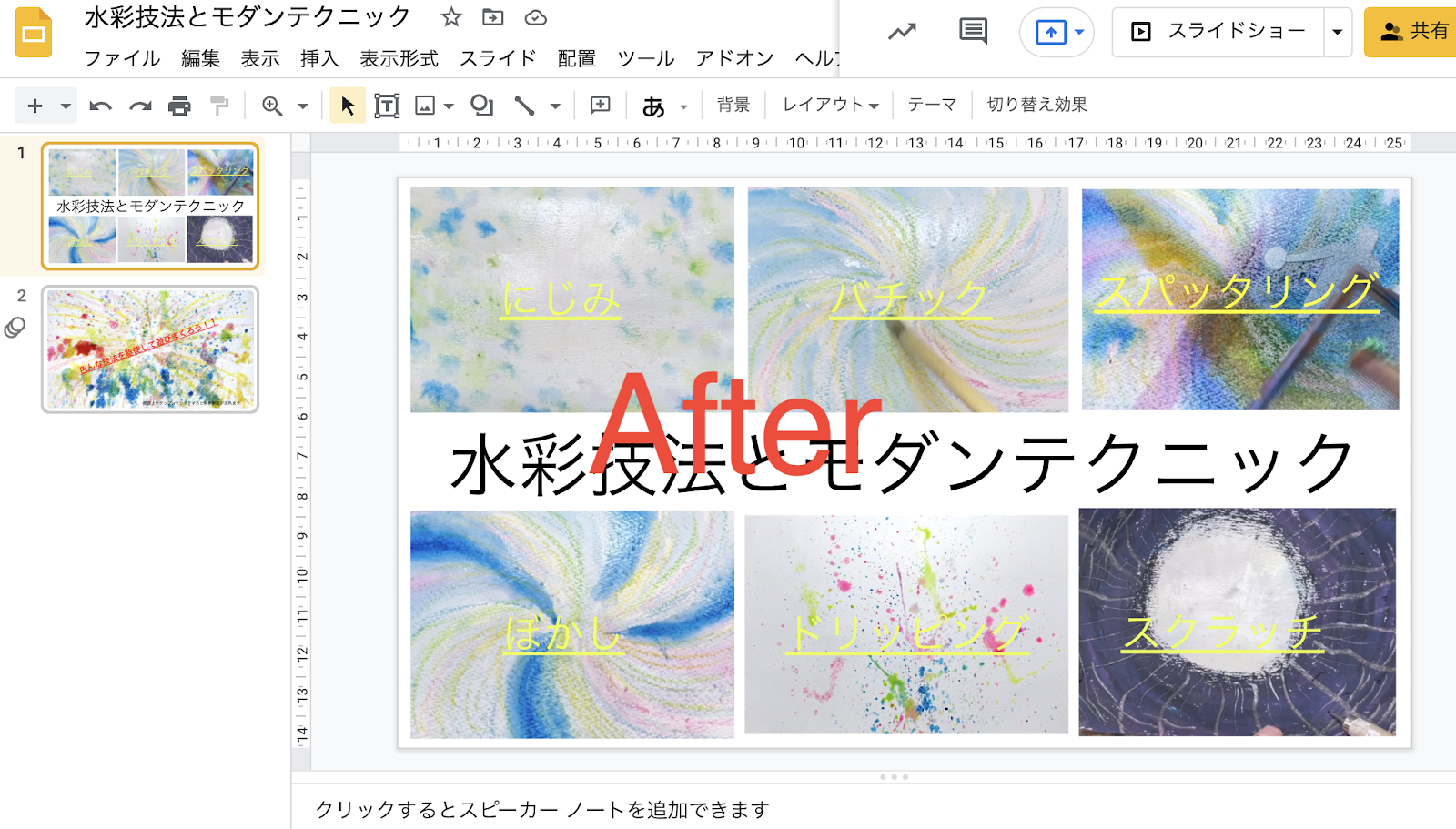Expand the slideshow options dropdown arrow

(x=1337, y=32)
